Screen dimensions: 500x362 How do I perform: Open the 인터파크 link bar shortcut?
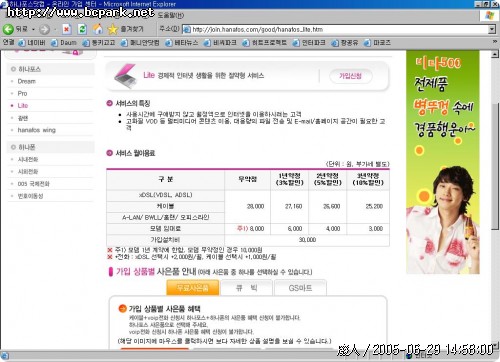coord(309,43)
